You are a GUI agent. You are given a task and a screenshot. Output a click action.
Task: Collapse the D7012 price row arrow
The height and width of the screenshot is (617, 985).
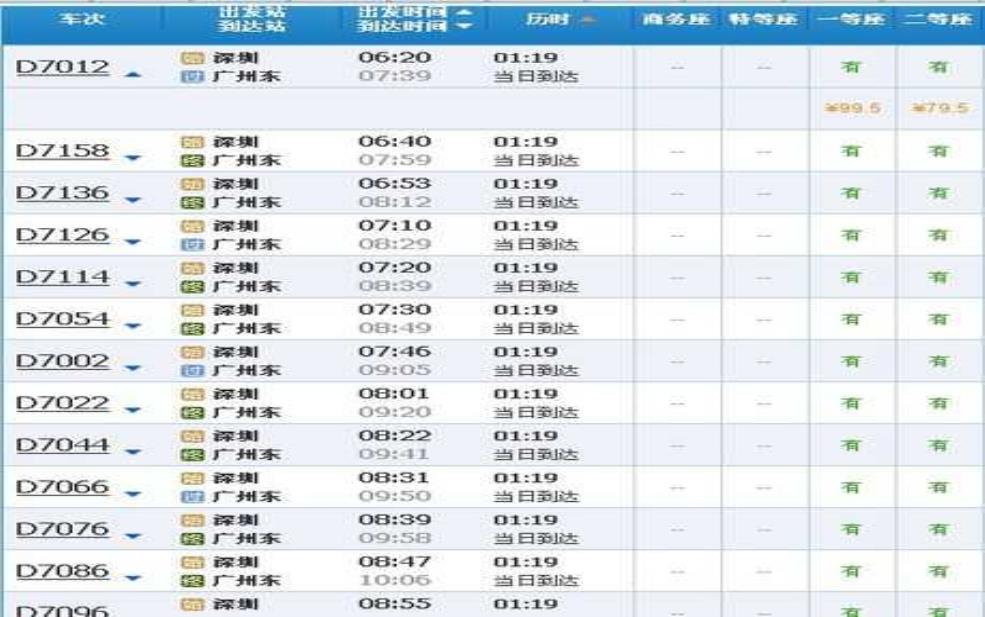click(x=133, y=75)
